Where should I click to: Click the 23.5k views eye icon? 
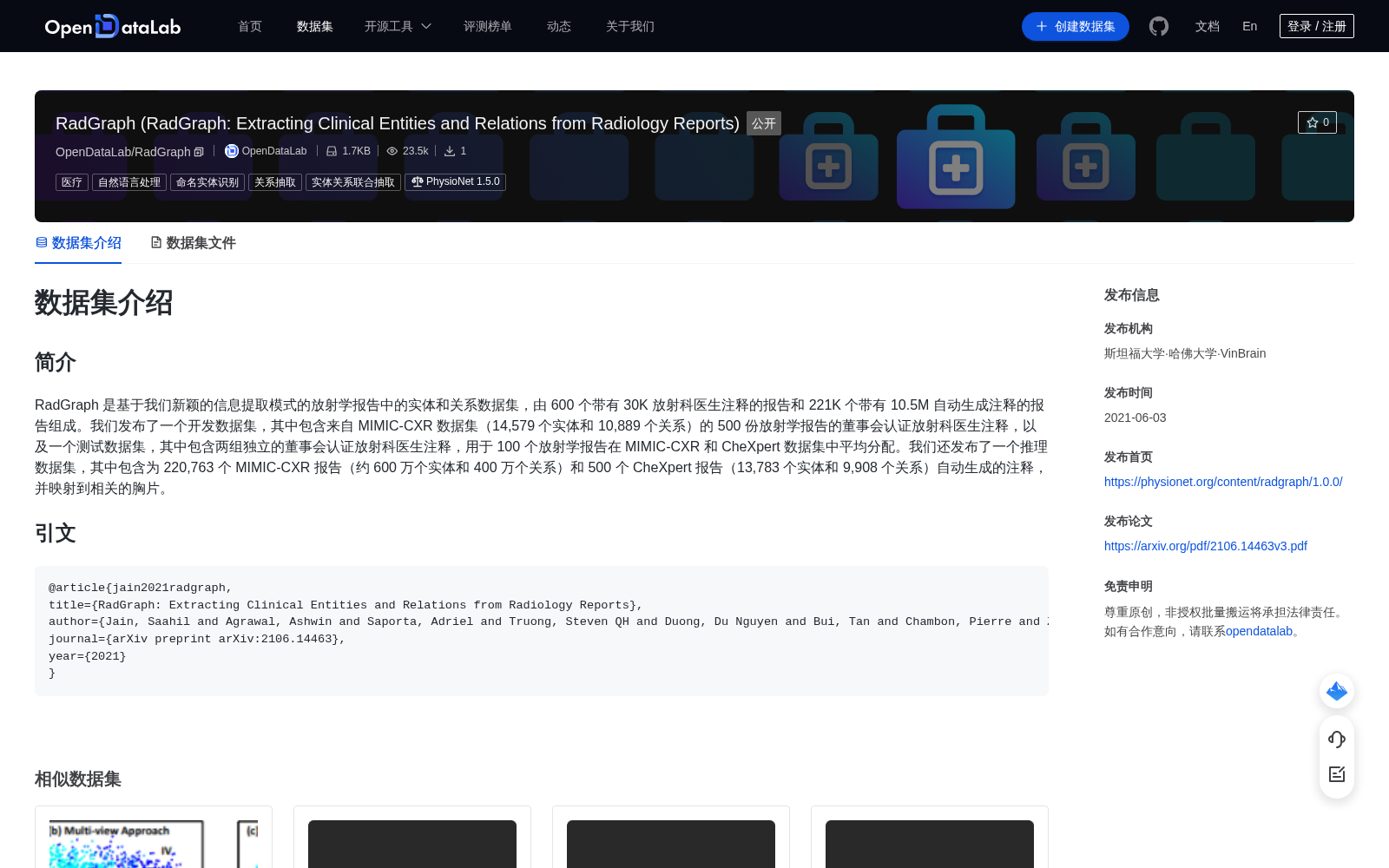(392, 151)
